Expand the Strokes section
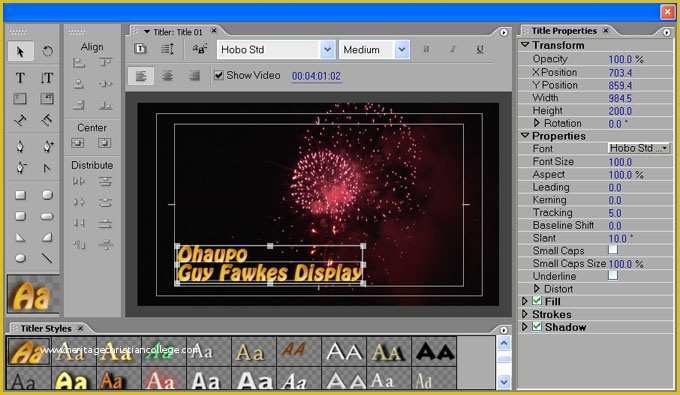 point(524,313)
